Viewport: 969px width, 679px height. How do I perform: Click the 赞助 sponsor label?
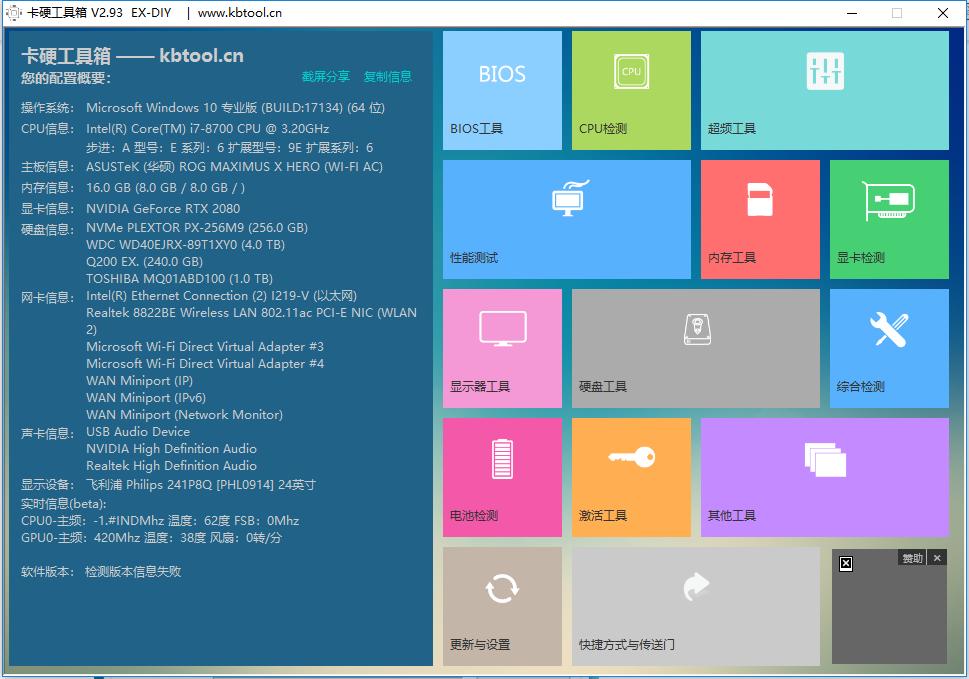912,558
